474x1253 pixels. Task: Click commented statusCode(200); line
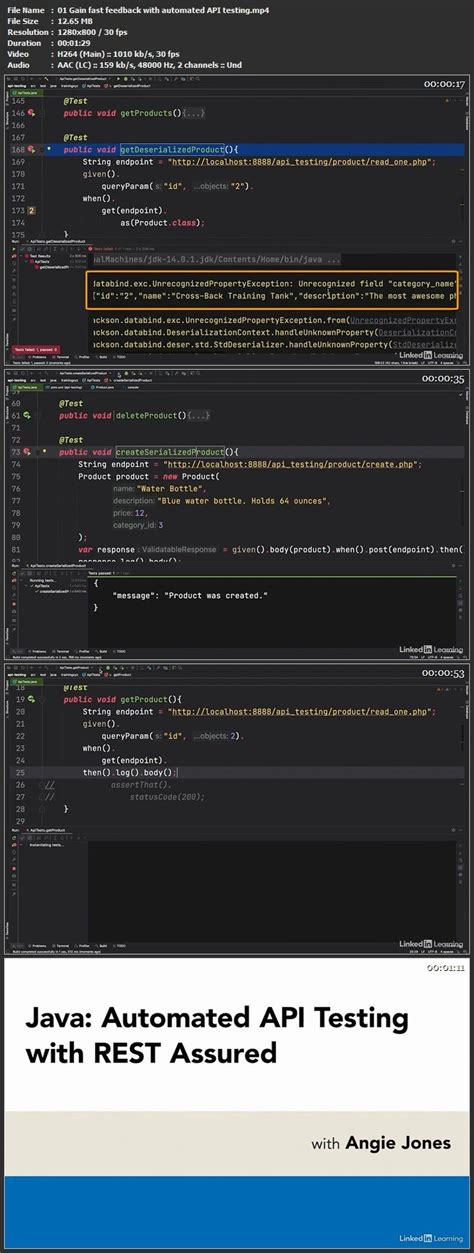tap(166, 797)
